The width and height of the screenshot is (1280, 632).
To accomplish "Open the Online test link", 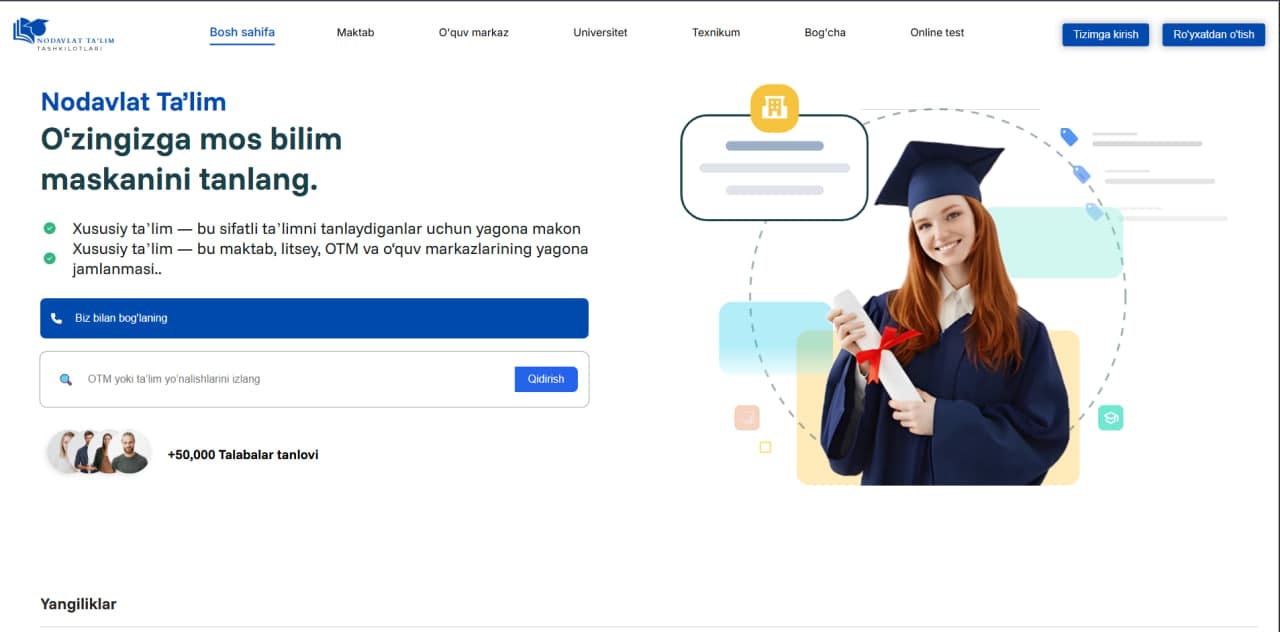I will [x=937, y=33].
